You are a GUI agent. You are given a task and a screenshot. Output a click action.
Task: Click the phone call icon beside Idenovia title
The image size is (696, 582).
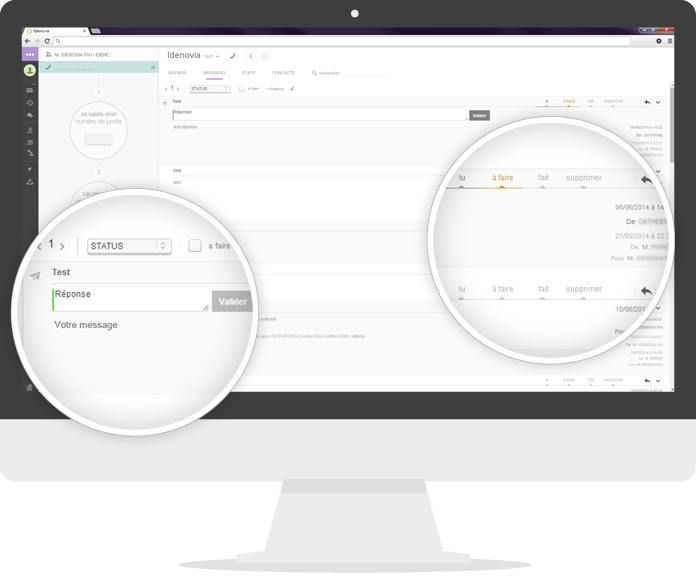(x=232, y=56)
